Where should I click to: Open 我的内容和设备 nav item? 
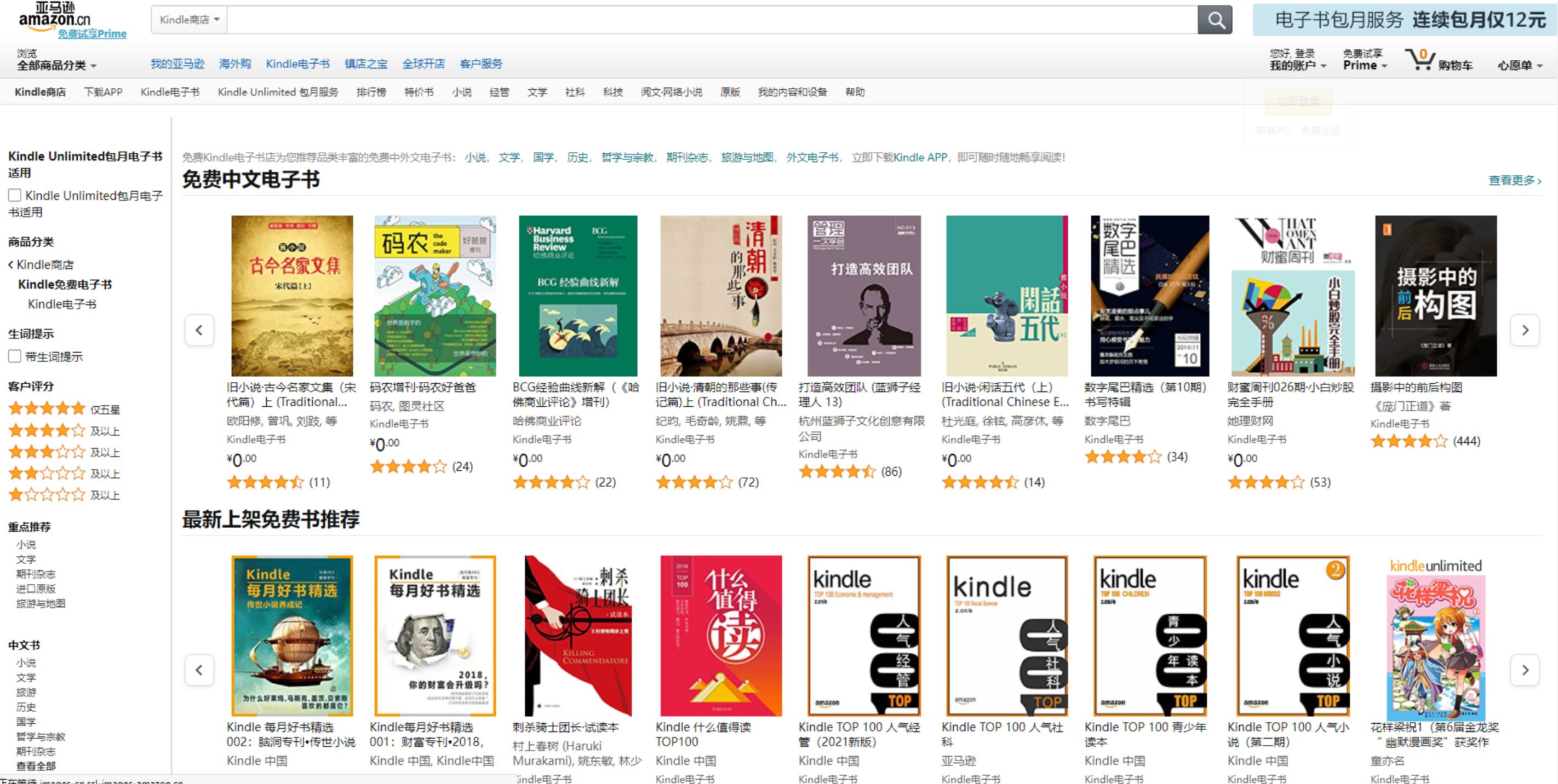(792, 92)
